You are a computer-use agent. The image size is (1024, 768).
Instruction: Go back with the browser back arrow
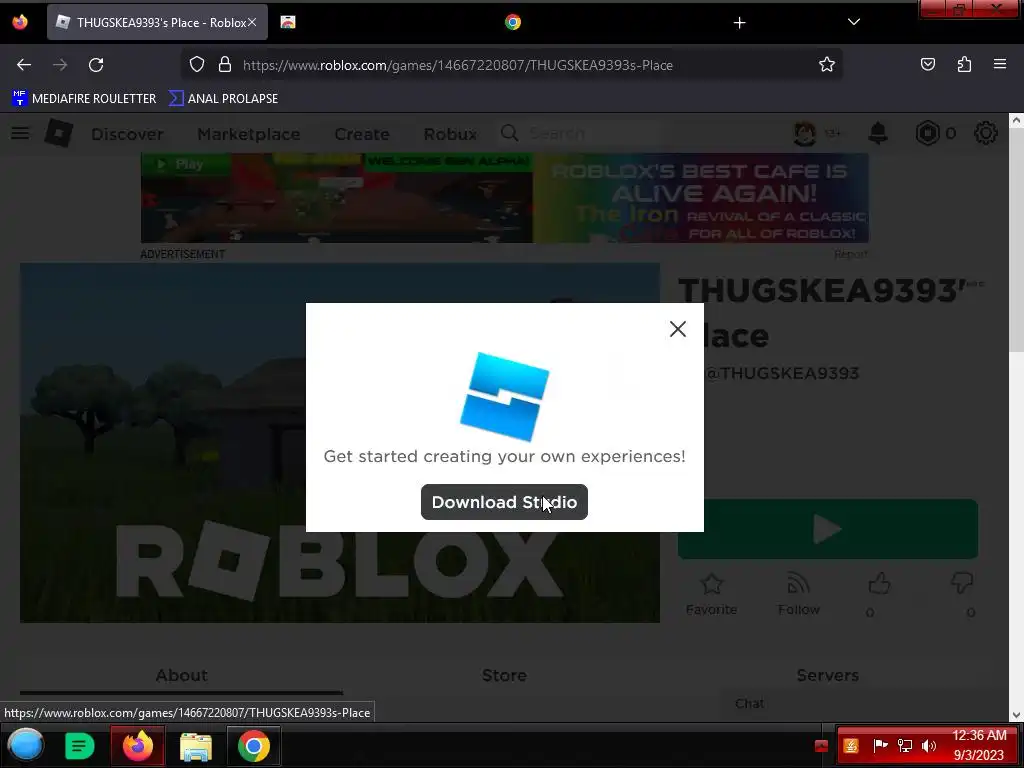[24, 65]
